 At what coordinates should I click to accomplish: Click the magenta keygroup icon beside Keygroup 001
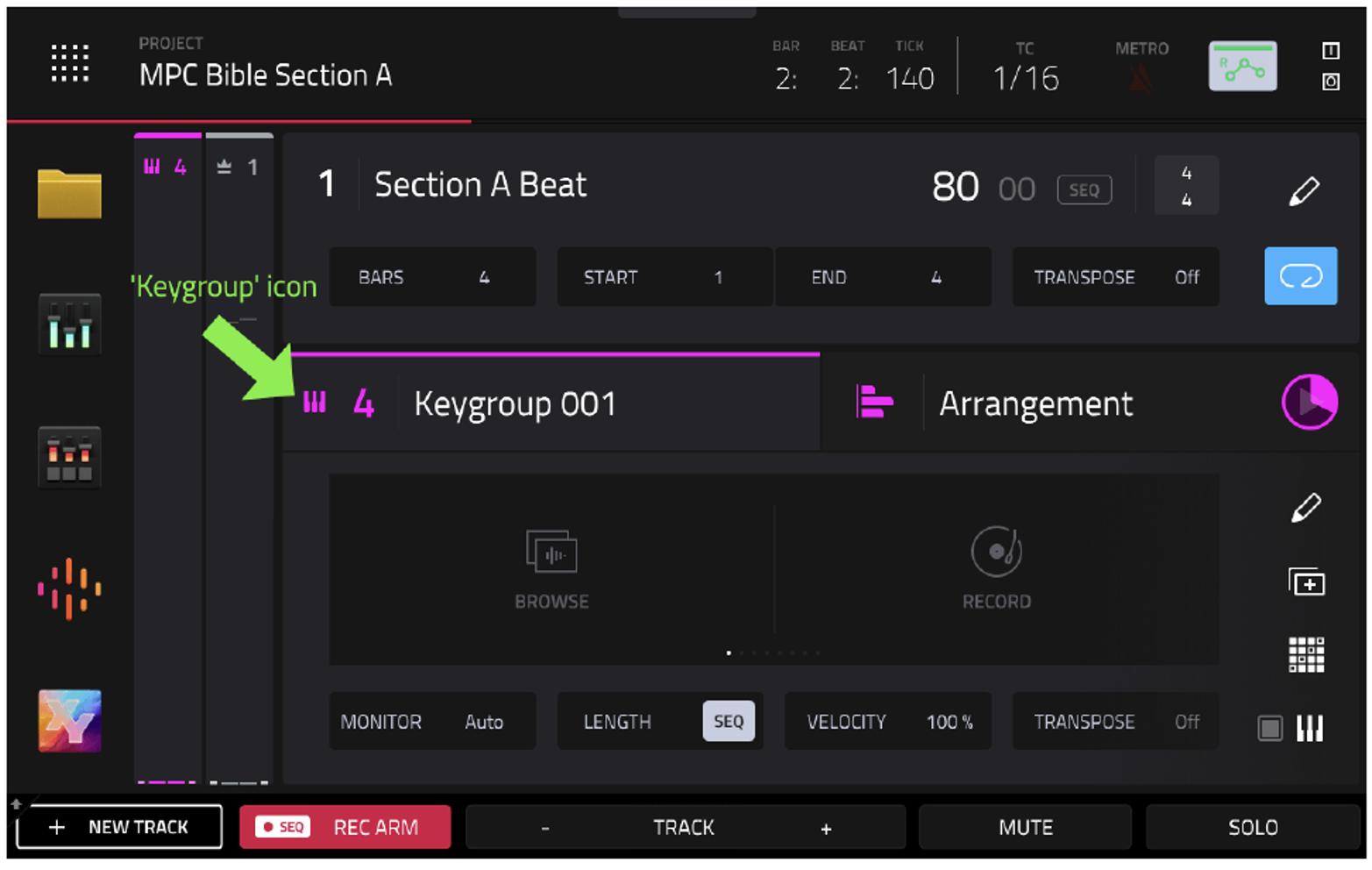(315, 403)
